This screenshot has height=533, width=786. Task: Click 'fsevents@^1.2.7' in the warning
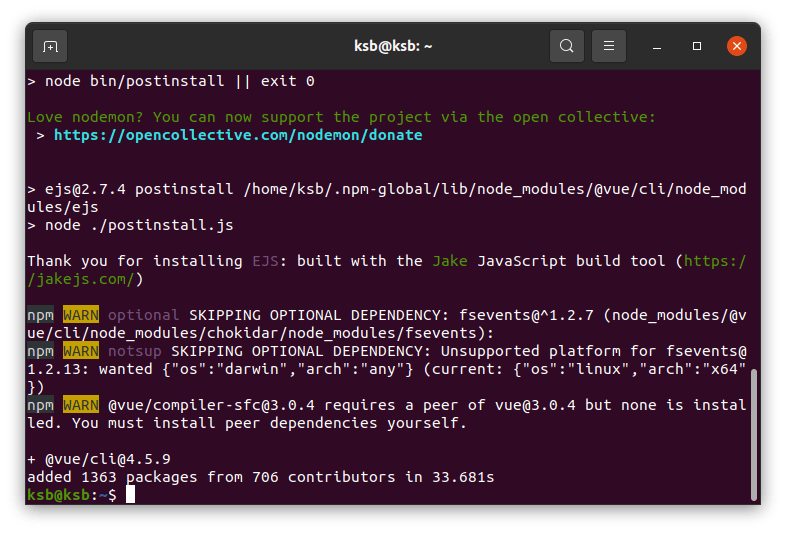coord(526,315)
